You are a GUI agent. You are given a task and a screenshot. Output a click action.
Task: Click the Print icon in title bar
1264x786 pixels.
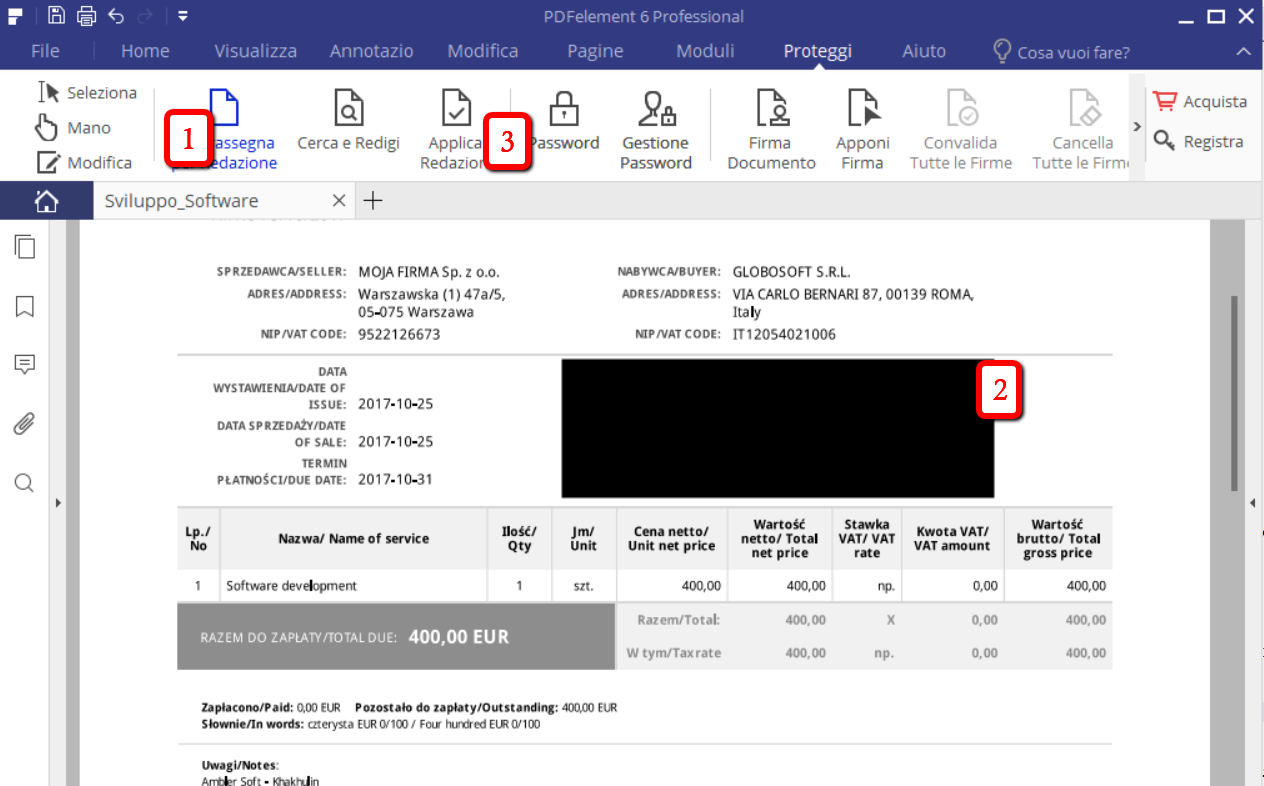[x=86, y=15]
